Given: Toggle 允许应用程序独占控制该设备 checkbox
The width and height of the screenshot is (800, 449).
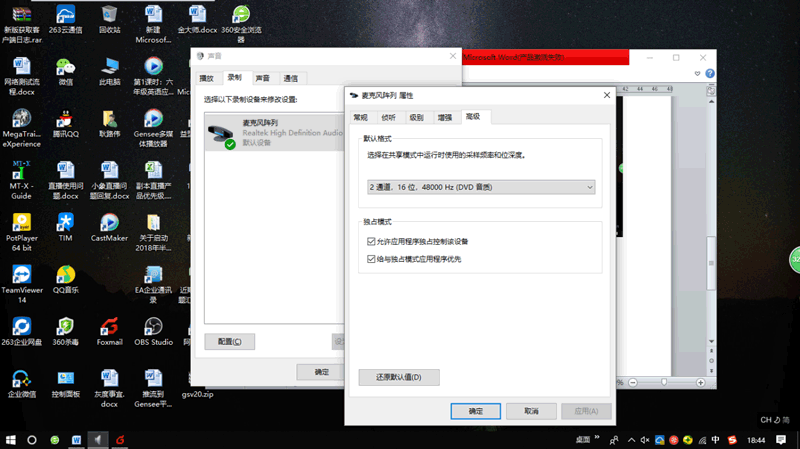Looking at the screenshot, I should click(372, 242).
